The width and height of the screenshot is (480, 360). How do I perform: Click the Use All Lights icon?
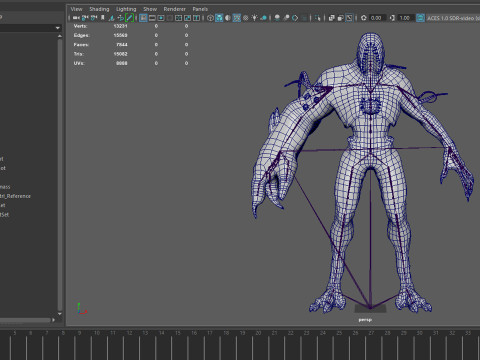pos(254,18)
